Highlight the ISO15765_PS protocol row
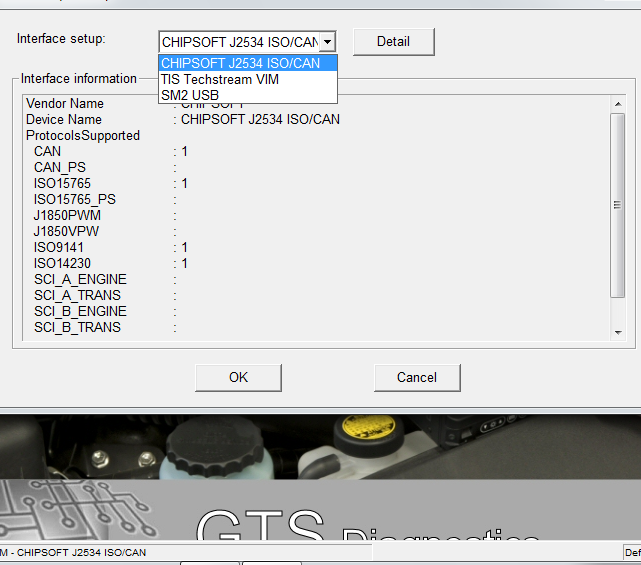 coord(74,200)
